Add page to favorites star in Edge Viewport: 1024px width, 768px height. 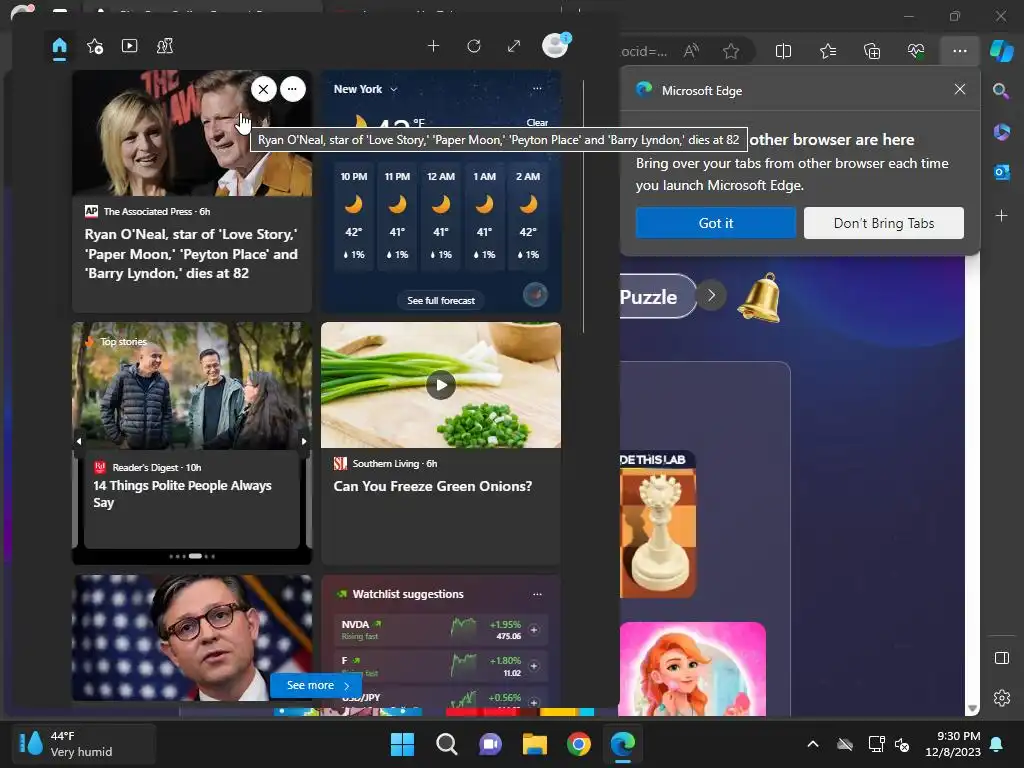click(x=731, y=51)
